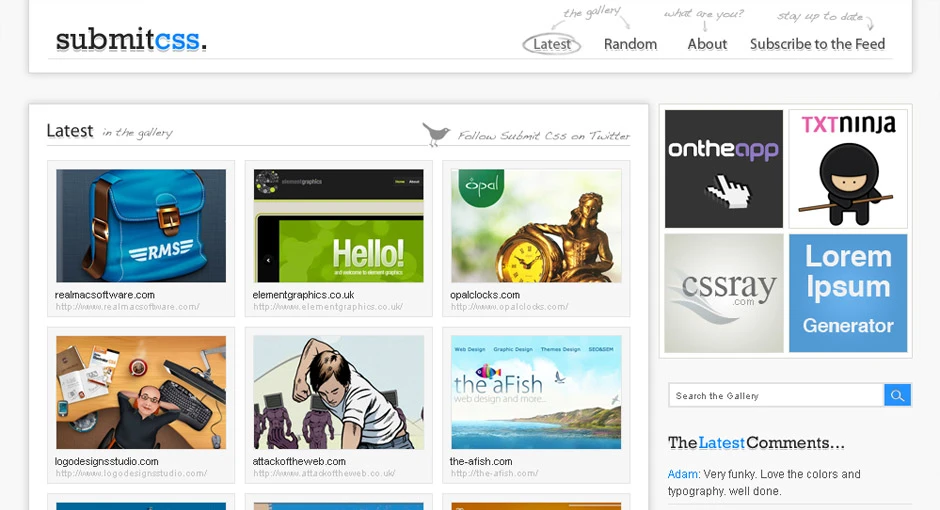Click the logodesignsstudio.com title
Viewport: 940px width, 510px height.
(107, 461)
